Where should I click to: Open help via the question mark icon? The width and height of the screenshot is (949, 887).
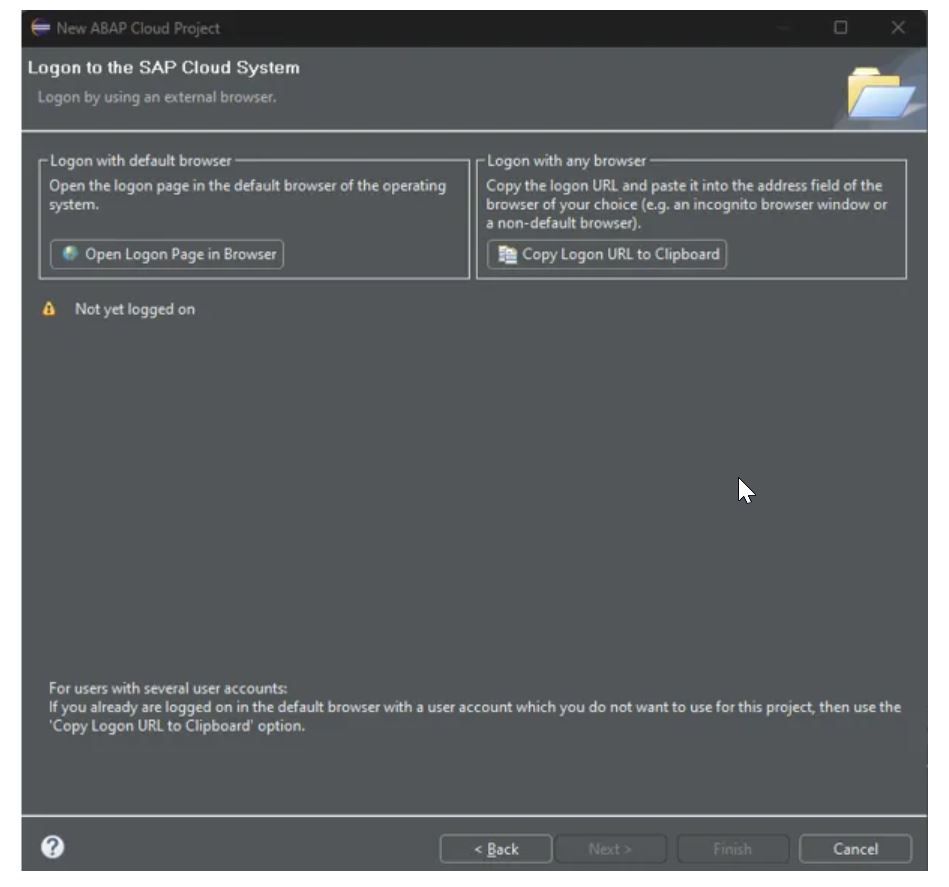point(53,847)
